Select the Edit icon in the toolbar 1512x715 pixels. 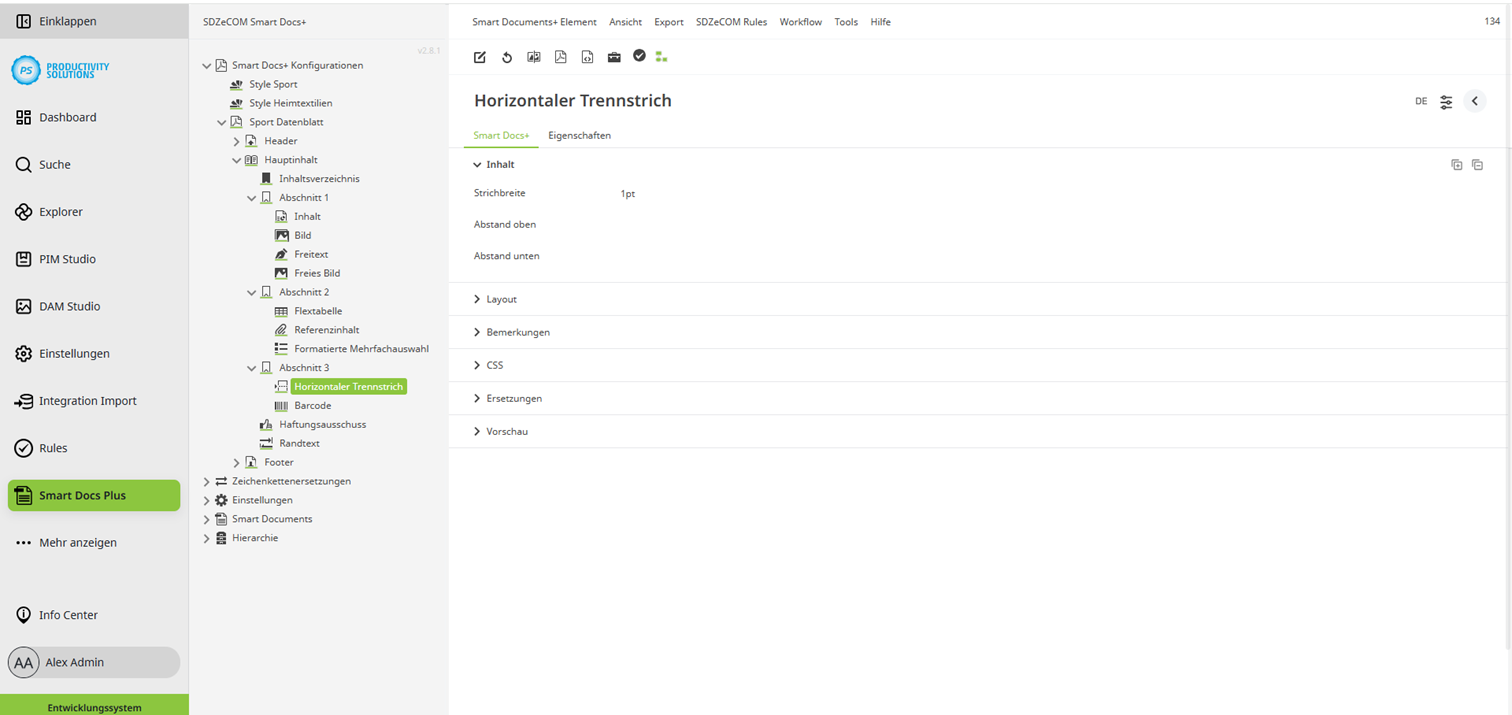pos(480,57)
